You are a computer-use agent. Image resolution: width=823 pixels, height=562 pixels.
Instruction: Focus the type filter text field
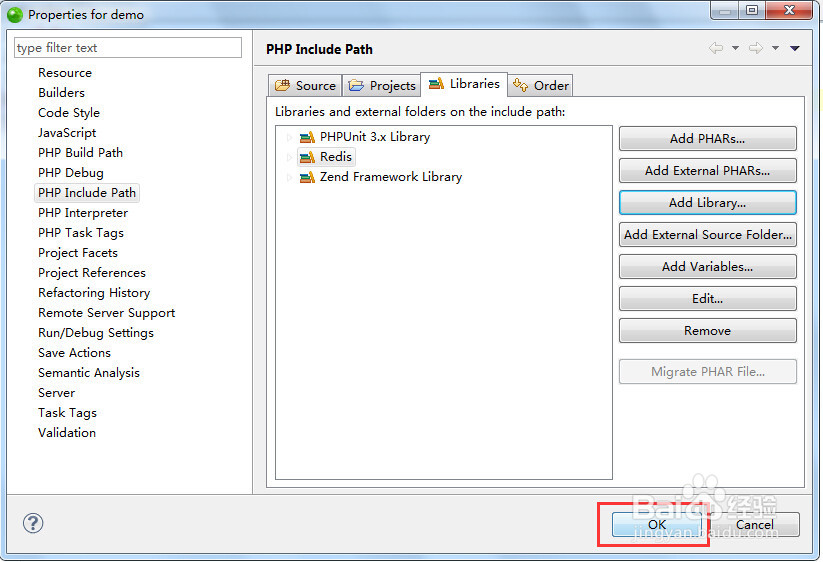pyautogui.click(x=128, y=48)
